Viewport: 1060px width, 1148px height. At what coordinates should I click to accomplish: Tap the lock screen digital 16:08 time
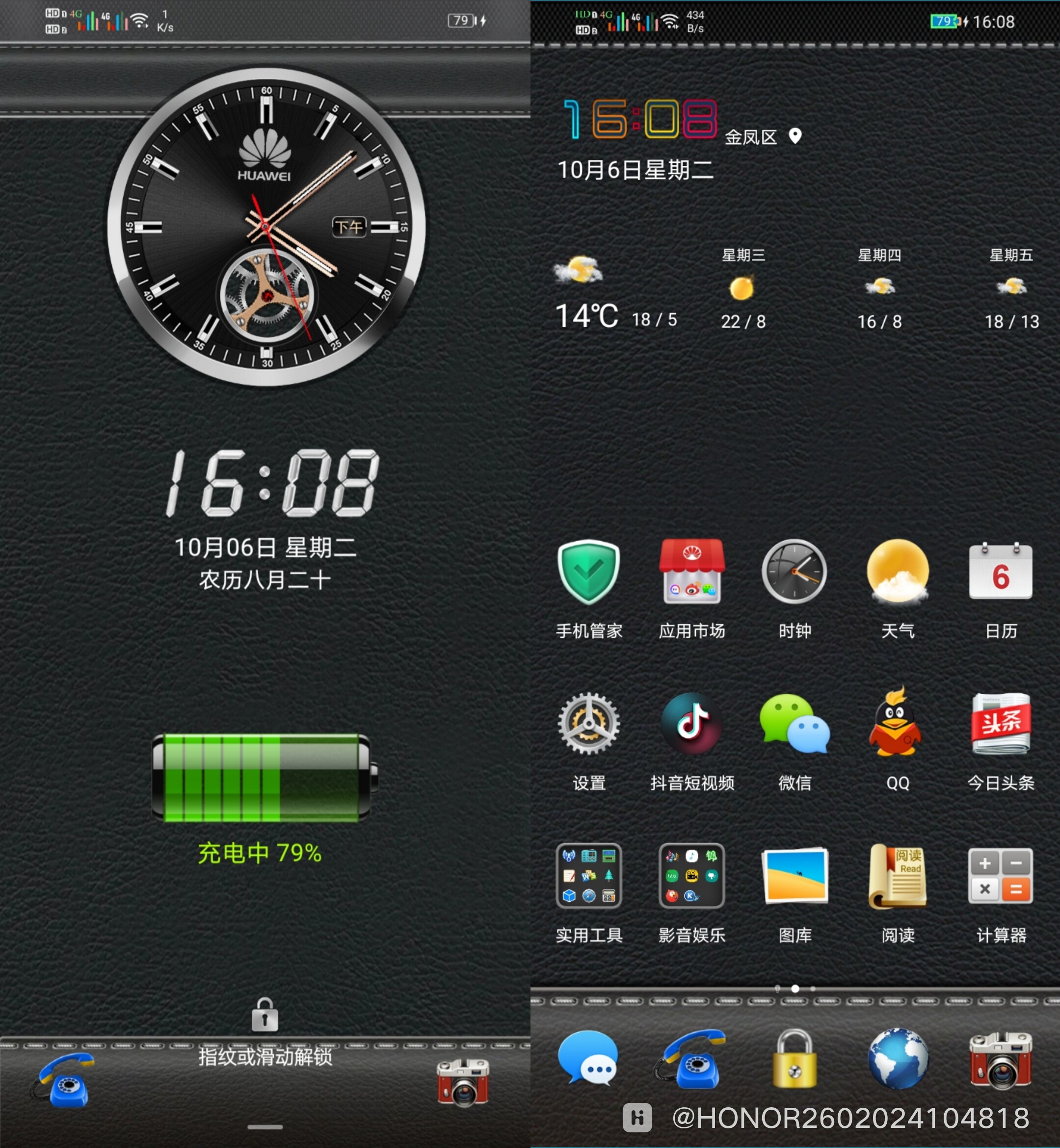[272, 483]
